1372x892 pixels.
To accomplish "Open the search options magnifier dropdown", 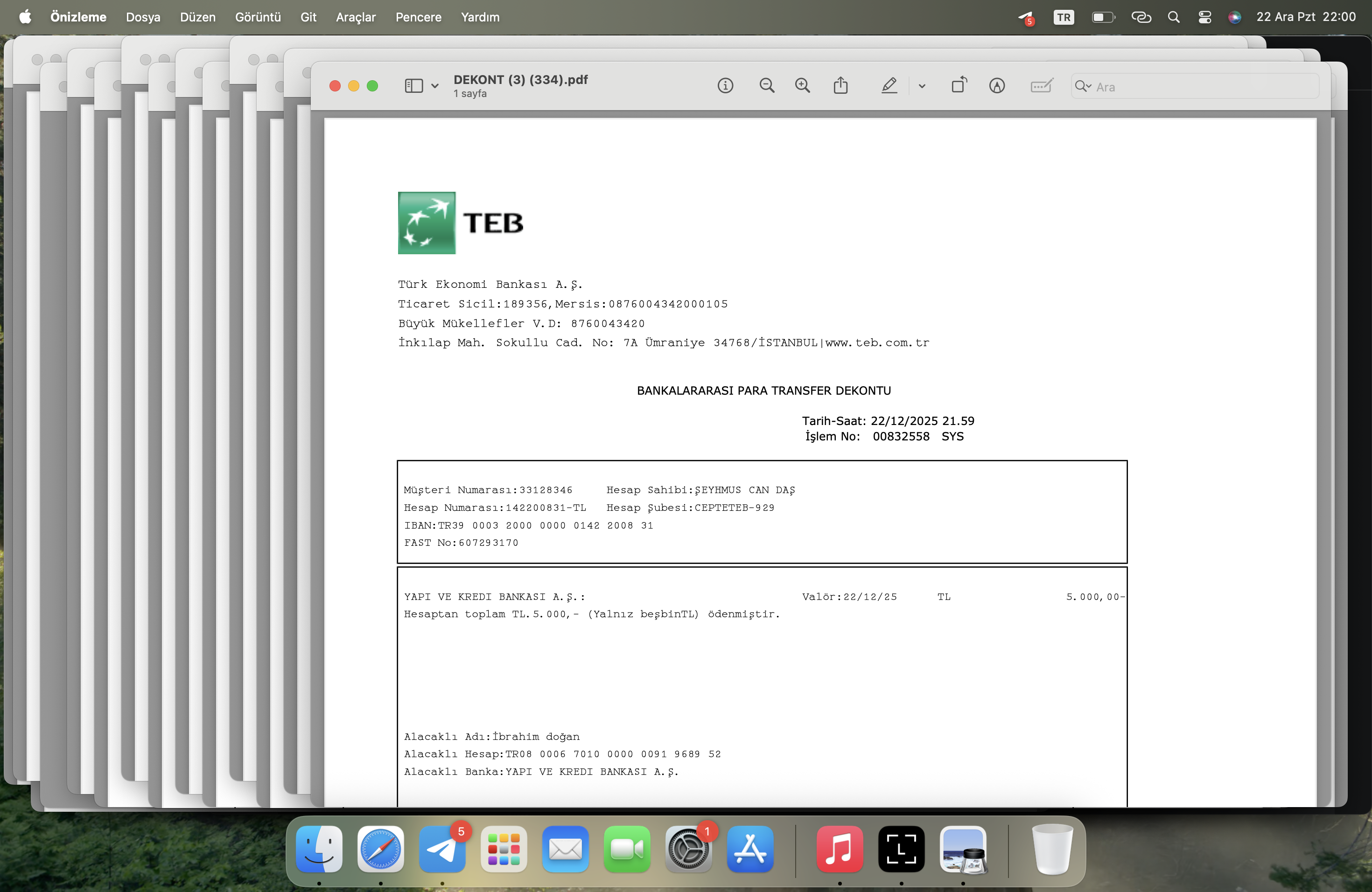I will coord(1083,86).
